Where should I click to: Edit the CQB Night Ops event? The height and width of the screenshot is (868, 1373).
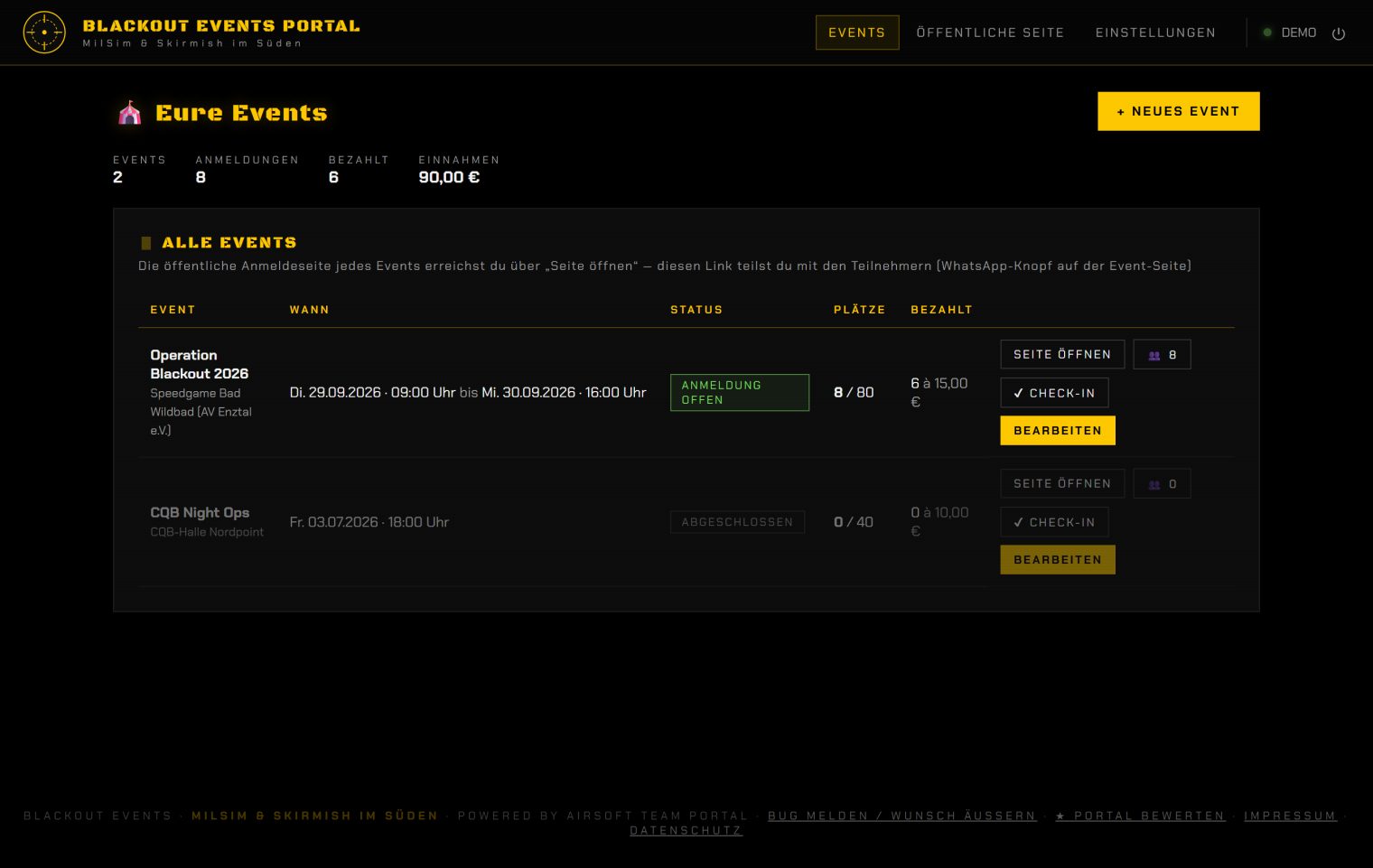tap(1058, 560)
